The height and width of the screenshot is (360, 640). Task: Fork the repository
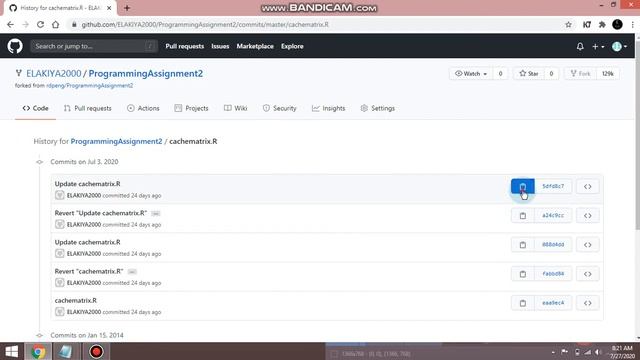[x=580, y=74]
